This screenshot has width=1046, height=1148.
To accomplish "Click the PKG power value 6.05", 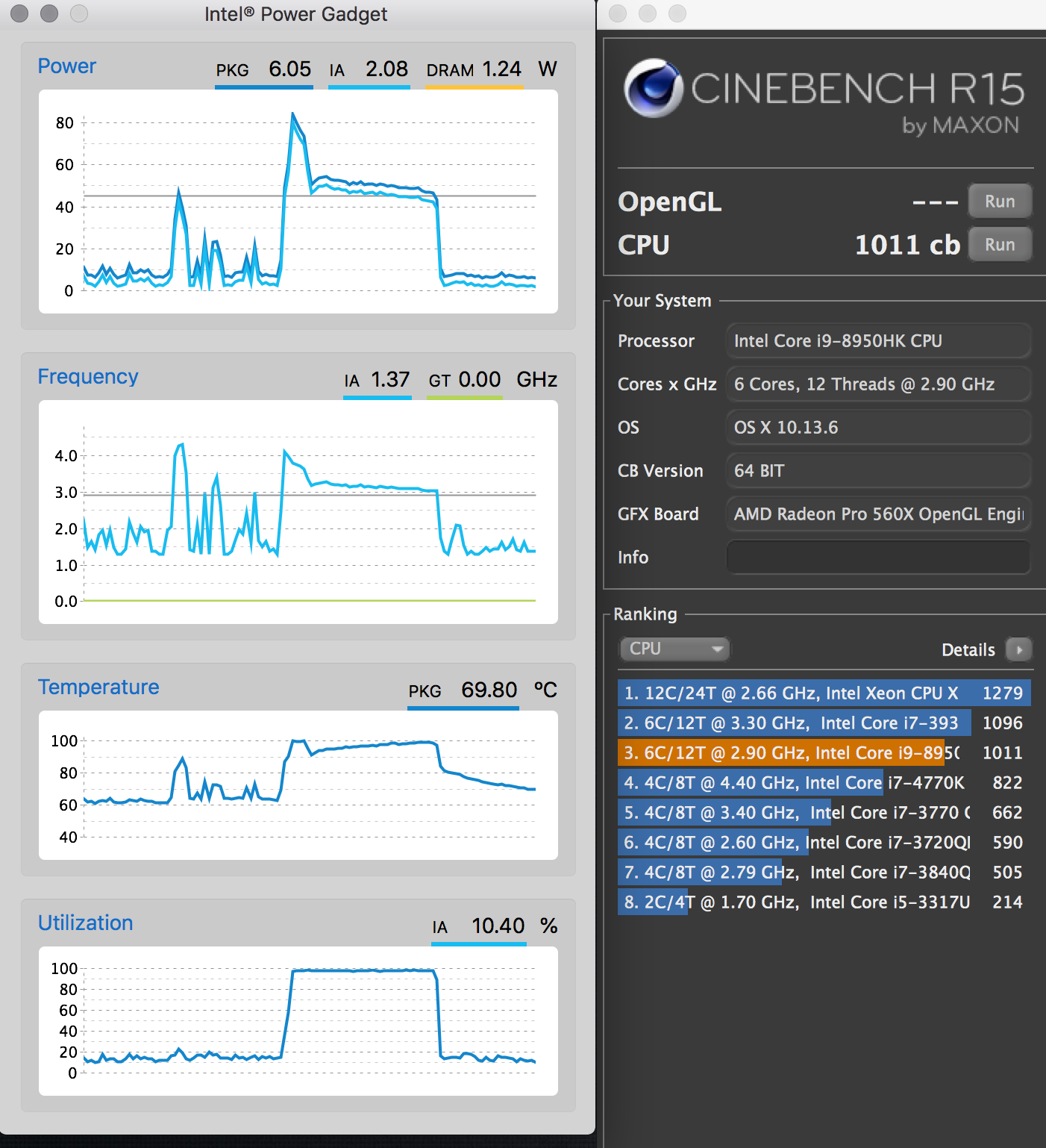I will [289, 69].
